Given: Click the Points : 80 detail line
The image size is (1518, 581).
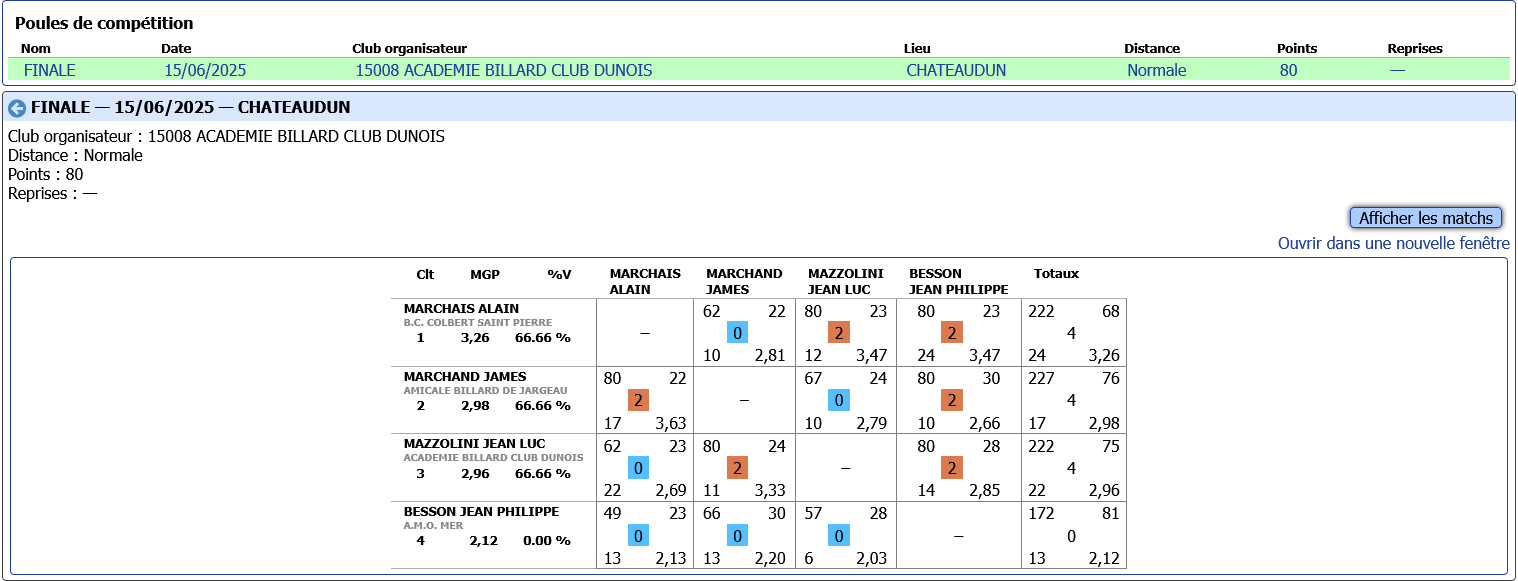Looking at the screenshot, I should (x=45, y=175).
